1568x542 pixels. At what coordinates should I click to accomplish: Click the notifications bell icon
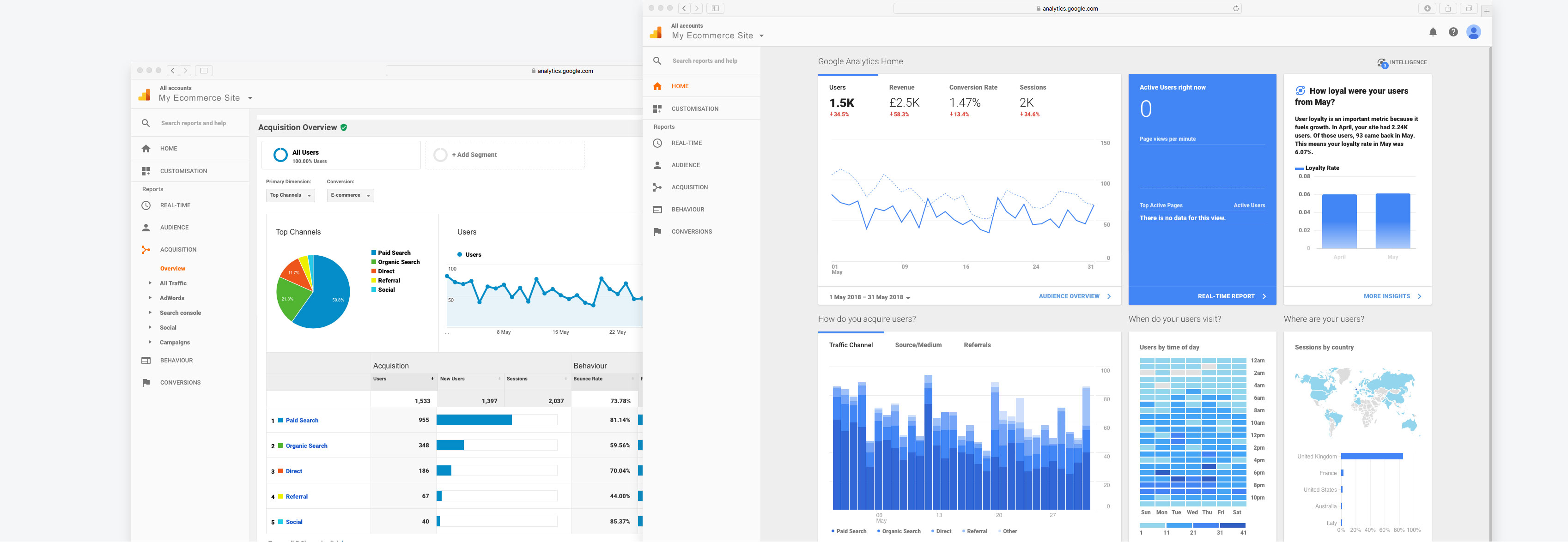[1433, 32]
